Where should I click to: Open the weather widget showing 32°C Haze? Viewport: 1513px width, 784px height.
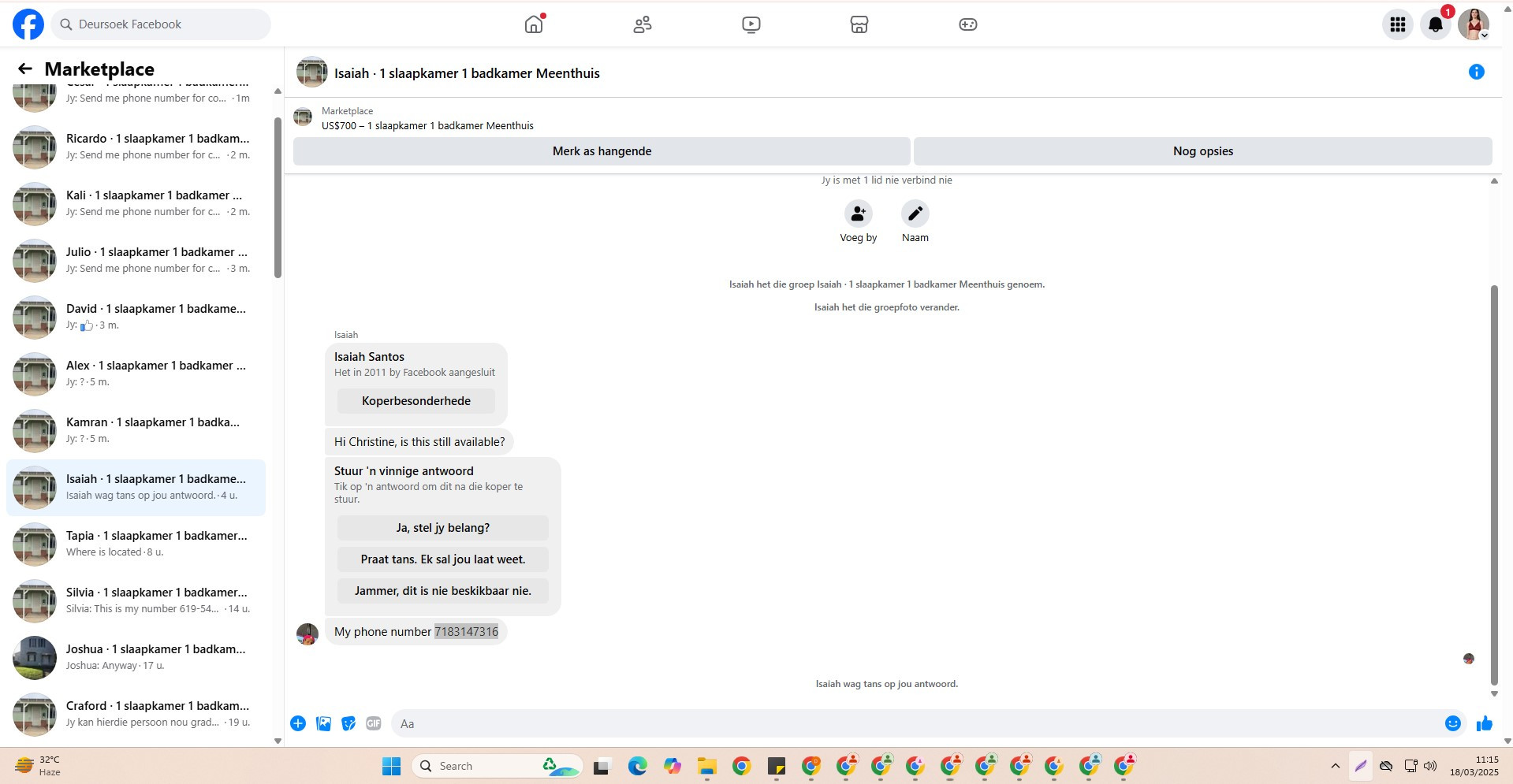38,766
